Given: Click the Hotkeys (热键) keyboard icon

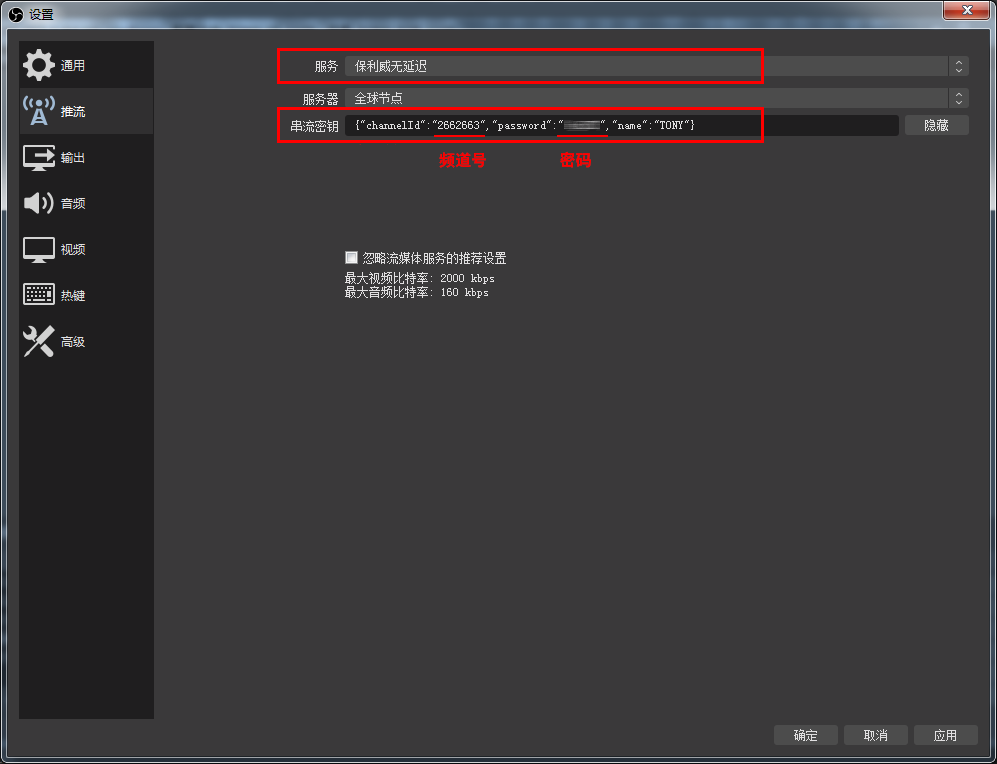Looking at the screenshot, I should pyautogui.click(x=39, y=296).
